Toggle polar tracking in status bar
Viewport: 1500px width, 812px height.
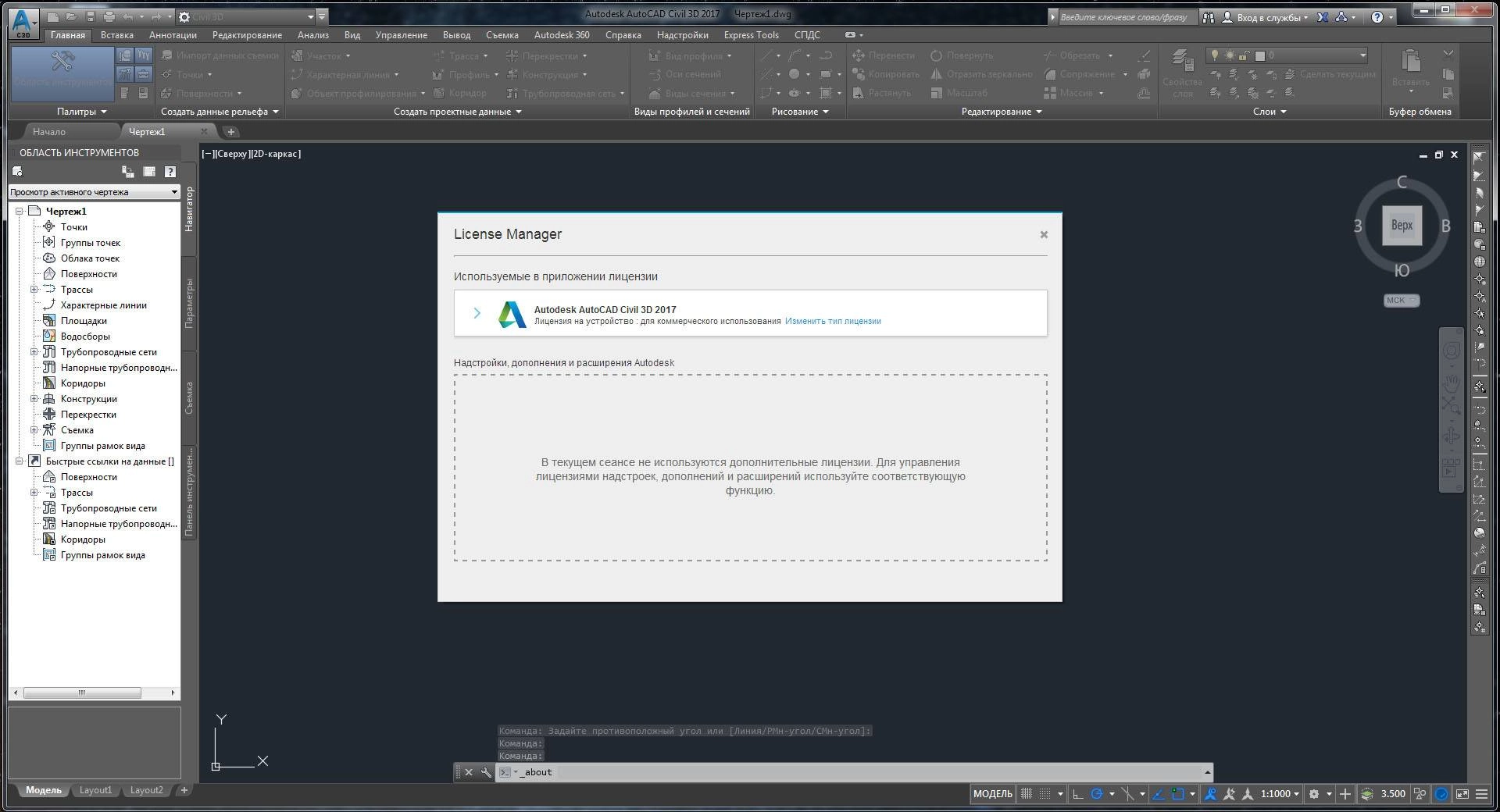pyautogui.click(x=1097, y=794)
